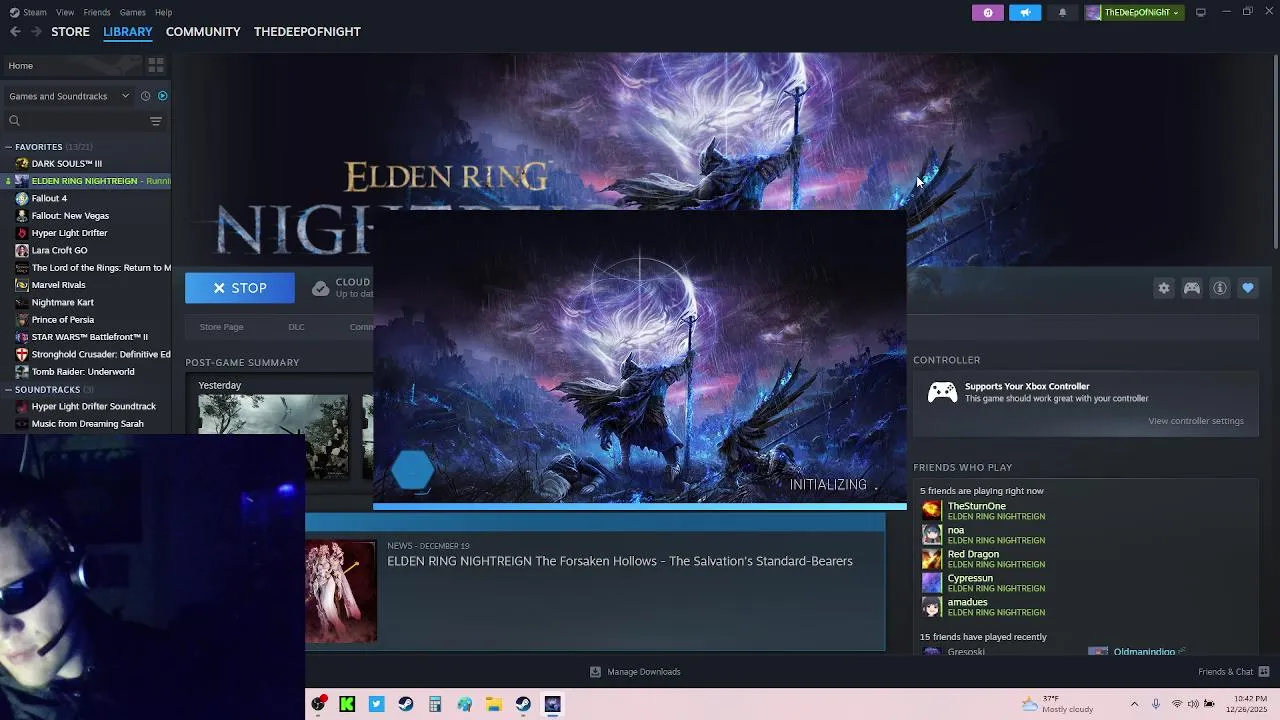The width and height of the screenshot is (1280, 720).
Task: Select Fallout 4 in library
Action: point(49,198)
